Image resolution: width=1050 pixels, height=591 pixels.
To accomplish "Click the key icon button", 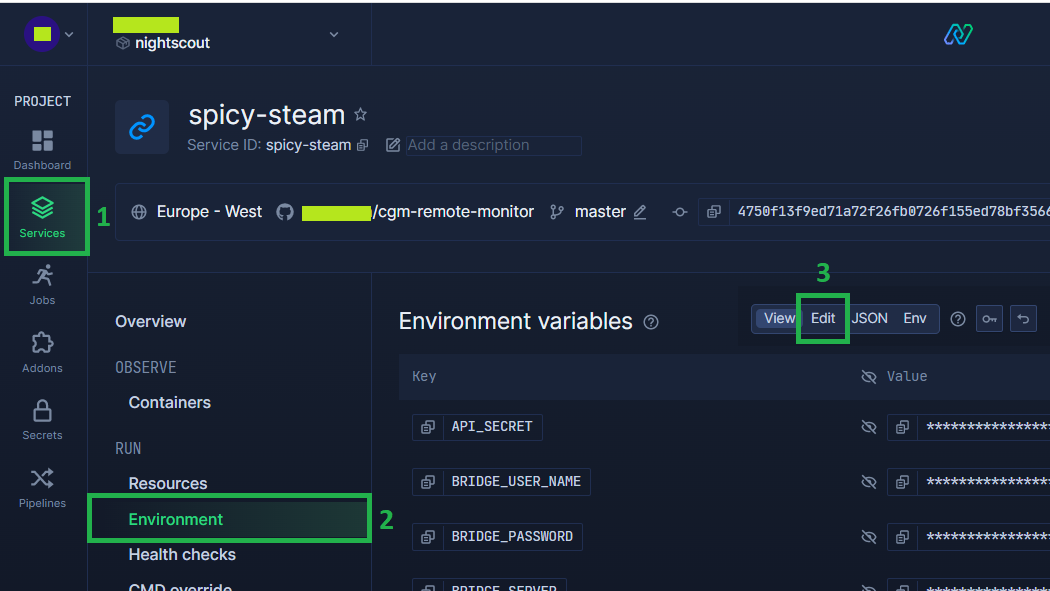I will pyautogui.click(x=989, y=319).
